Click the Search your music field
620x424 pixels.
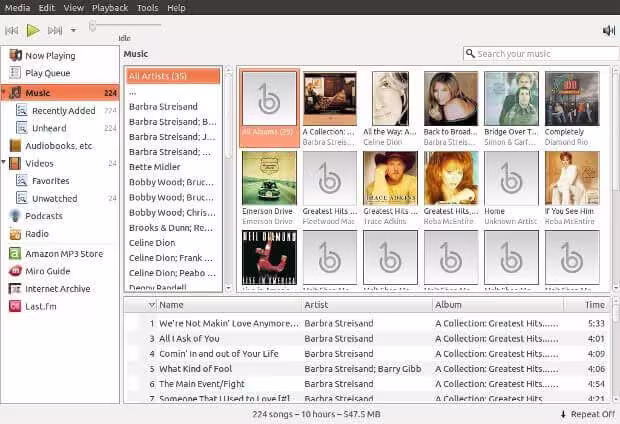tap(541, 53)
